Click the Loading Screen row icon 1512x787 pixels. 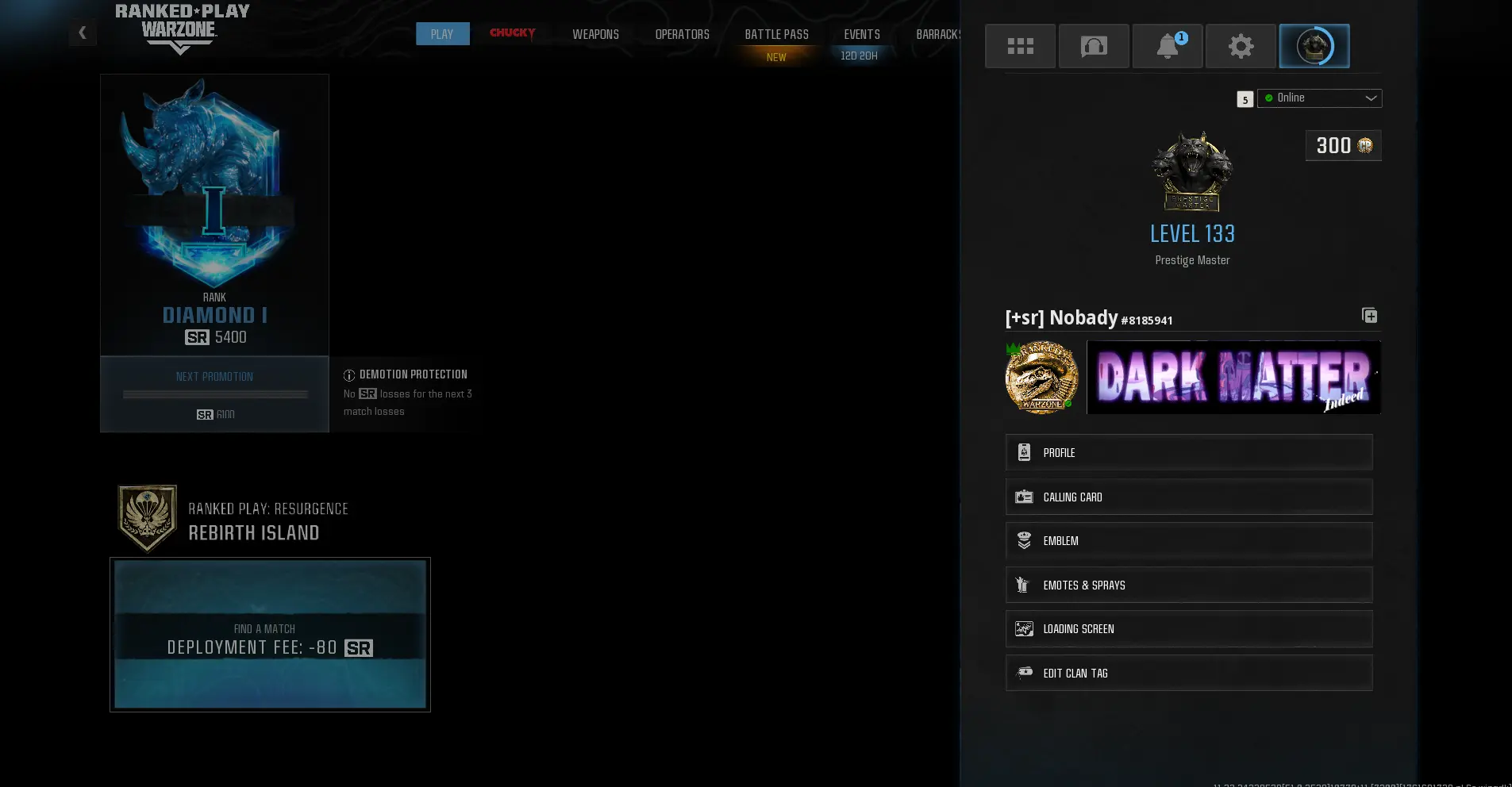point(1024,628)
